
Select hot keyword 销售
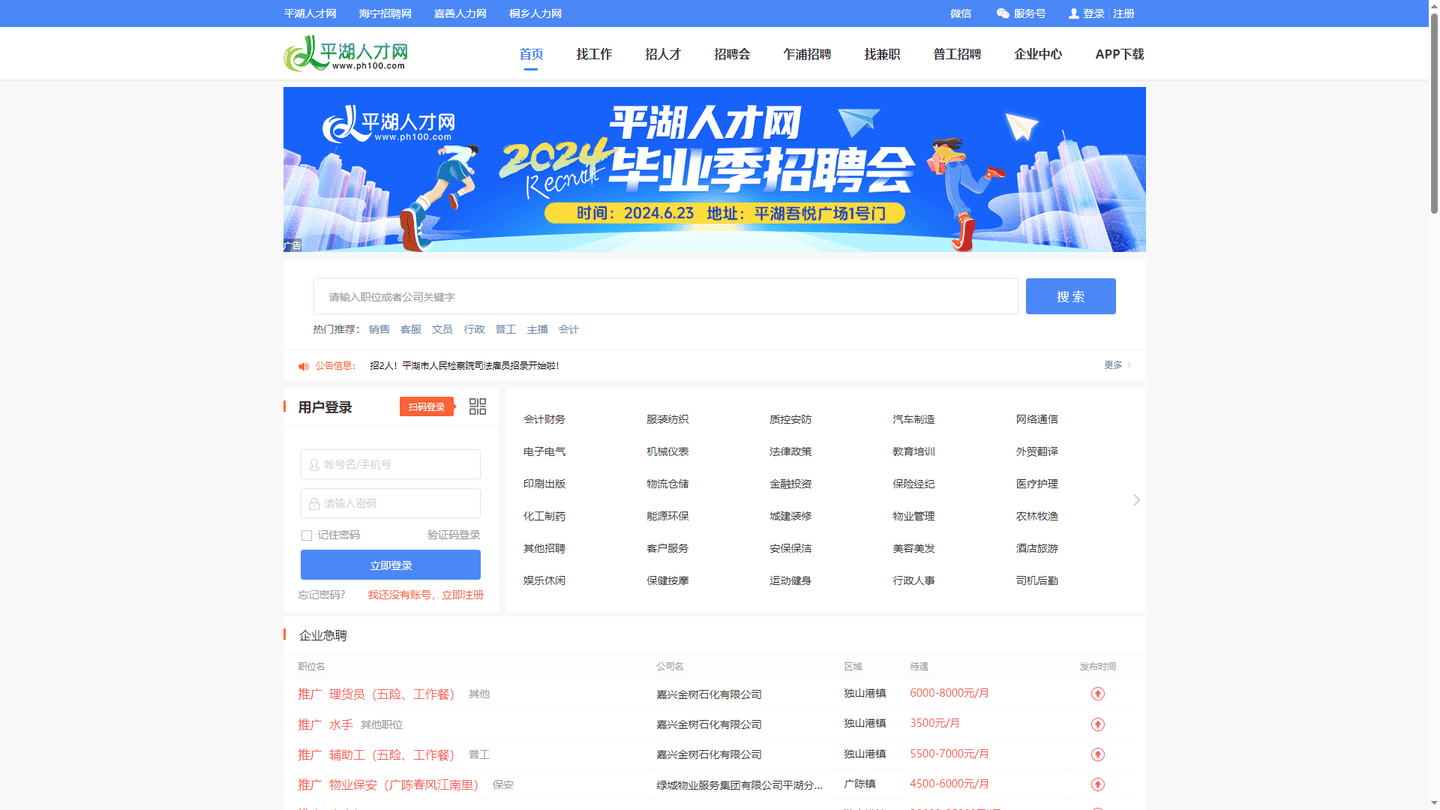tap(379, 329)
